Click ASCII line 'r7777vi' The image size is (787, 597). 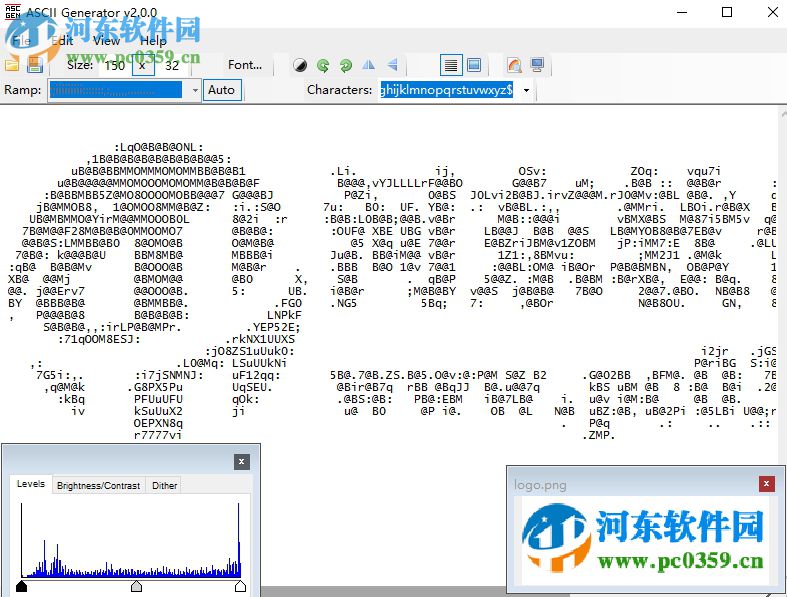click(x=158, y=435)
